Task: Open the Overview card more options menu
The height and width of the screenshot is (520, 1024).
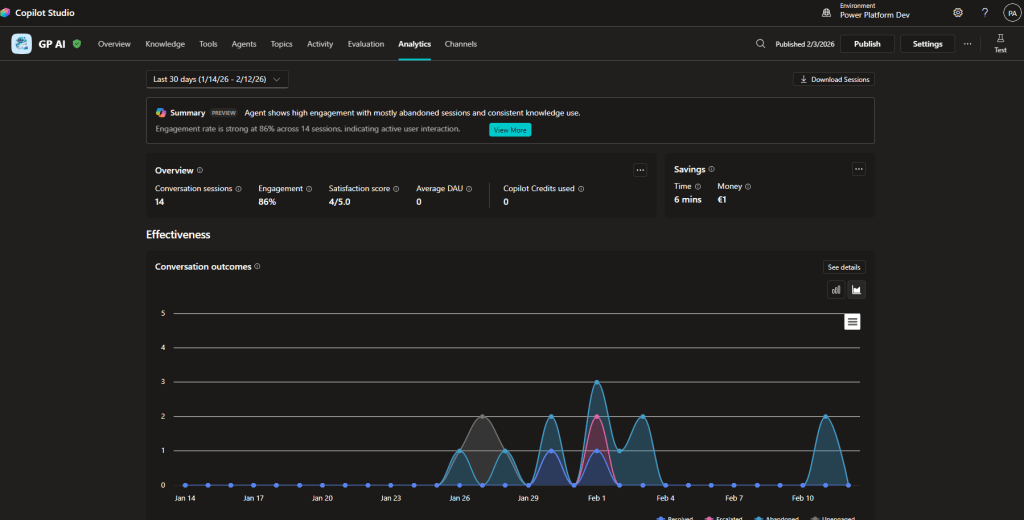Action: point(640,170)
